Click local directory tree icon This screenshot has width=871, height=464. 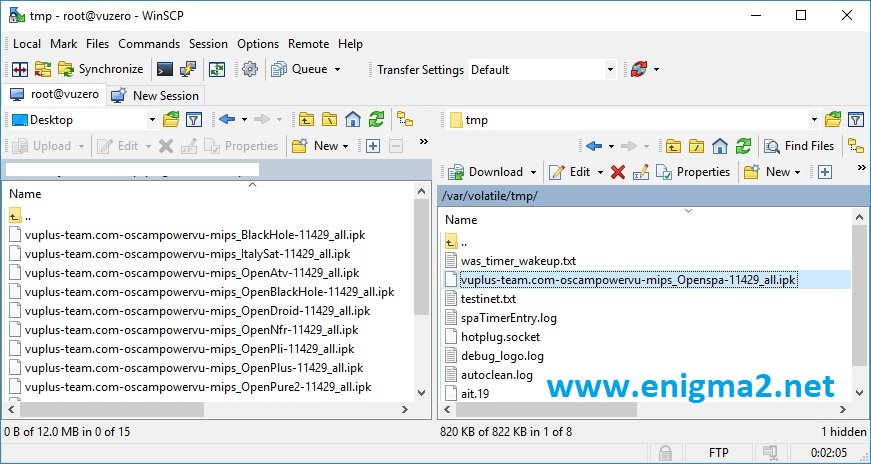point(405,119)
